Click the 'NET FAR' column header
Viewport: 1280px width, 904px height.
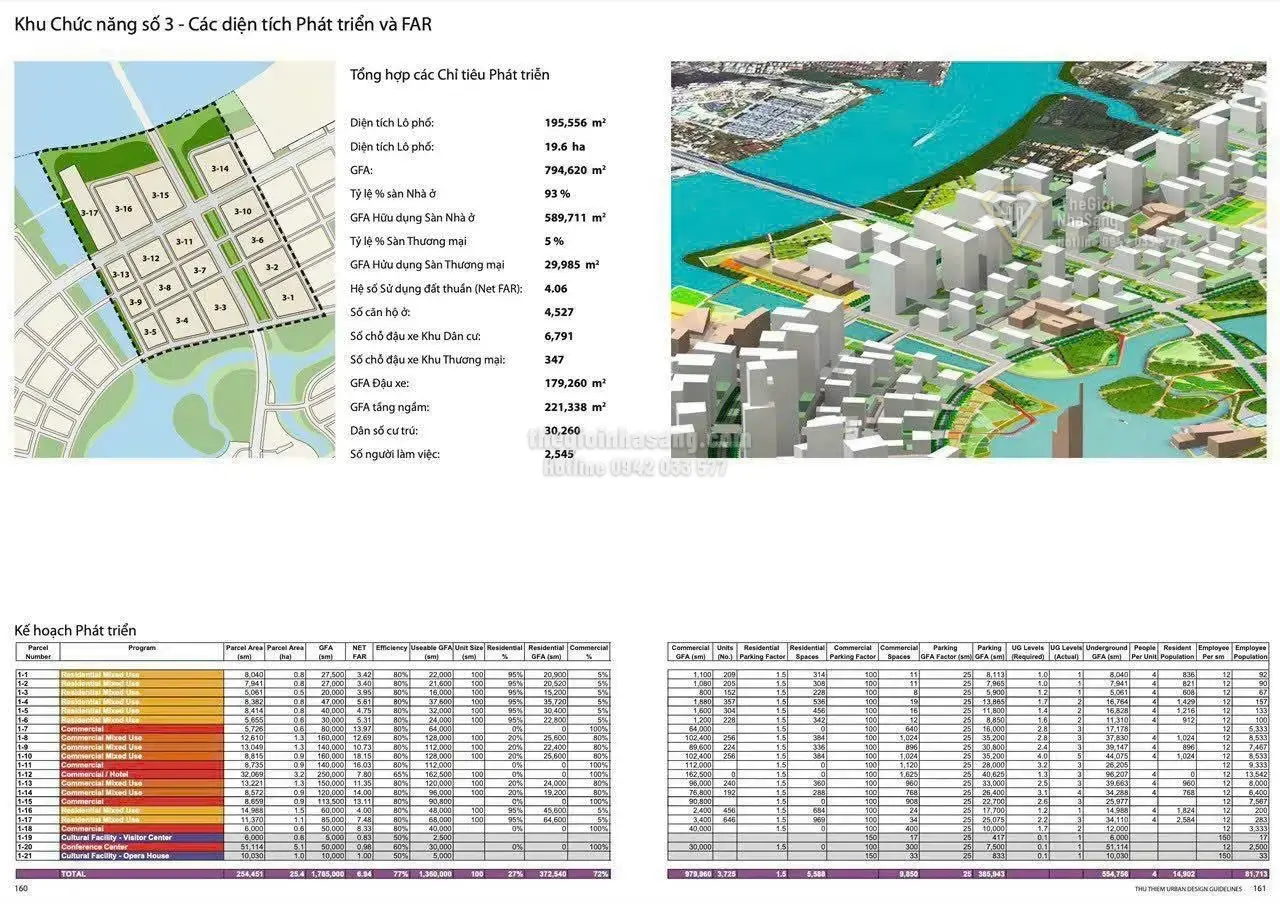pos(360,652)
